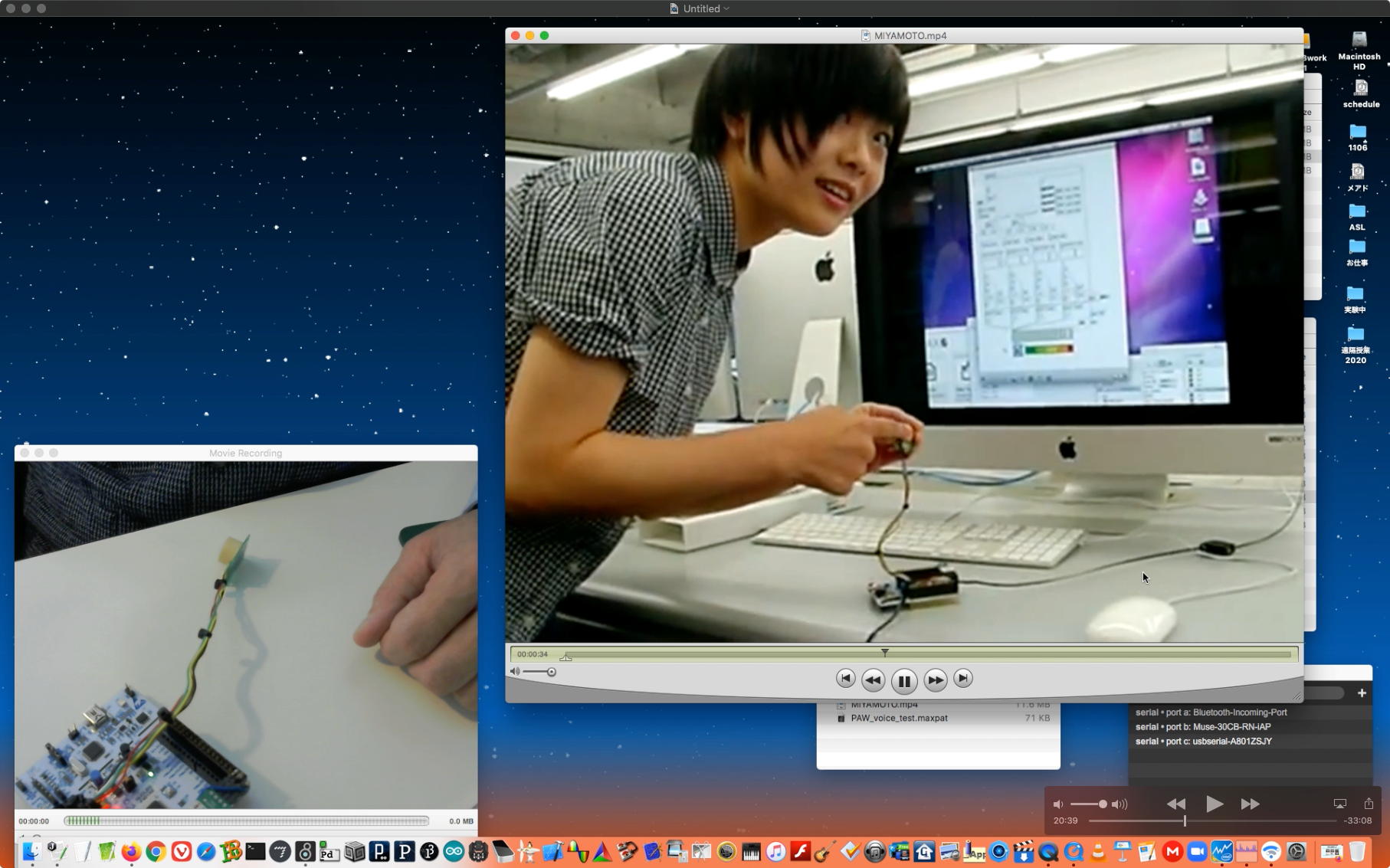The height and width of the screenshot is (868, 1390).
Task: Seek on the floating controller progress bar
Action: [1212, 821]
